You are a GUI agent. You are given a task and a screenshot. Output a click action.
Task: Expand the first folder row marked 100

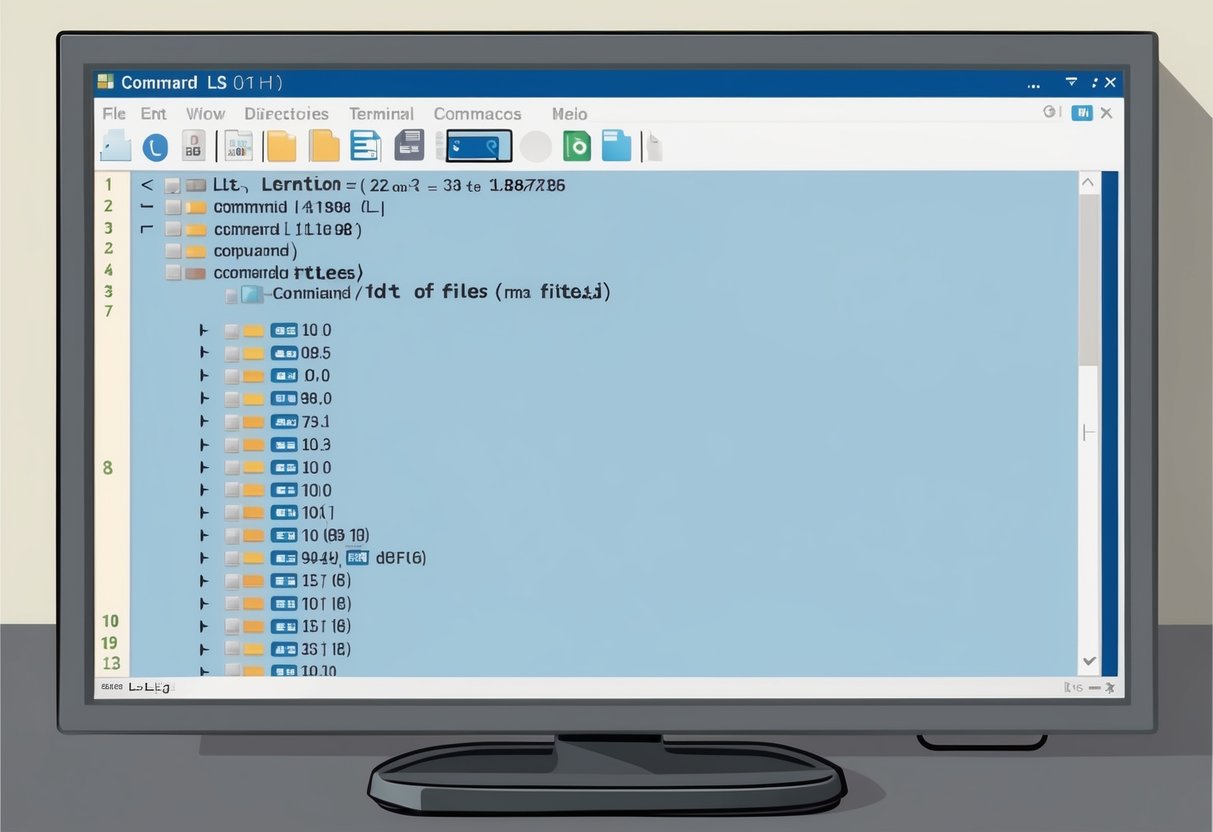tap(204, 329)
